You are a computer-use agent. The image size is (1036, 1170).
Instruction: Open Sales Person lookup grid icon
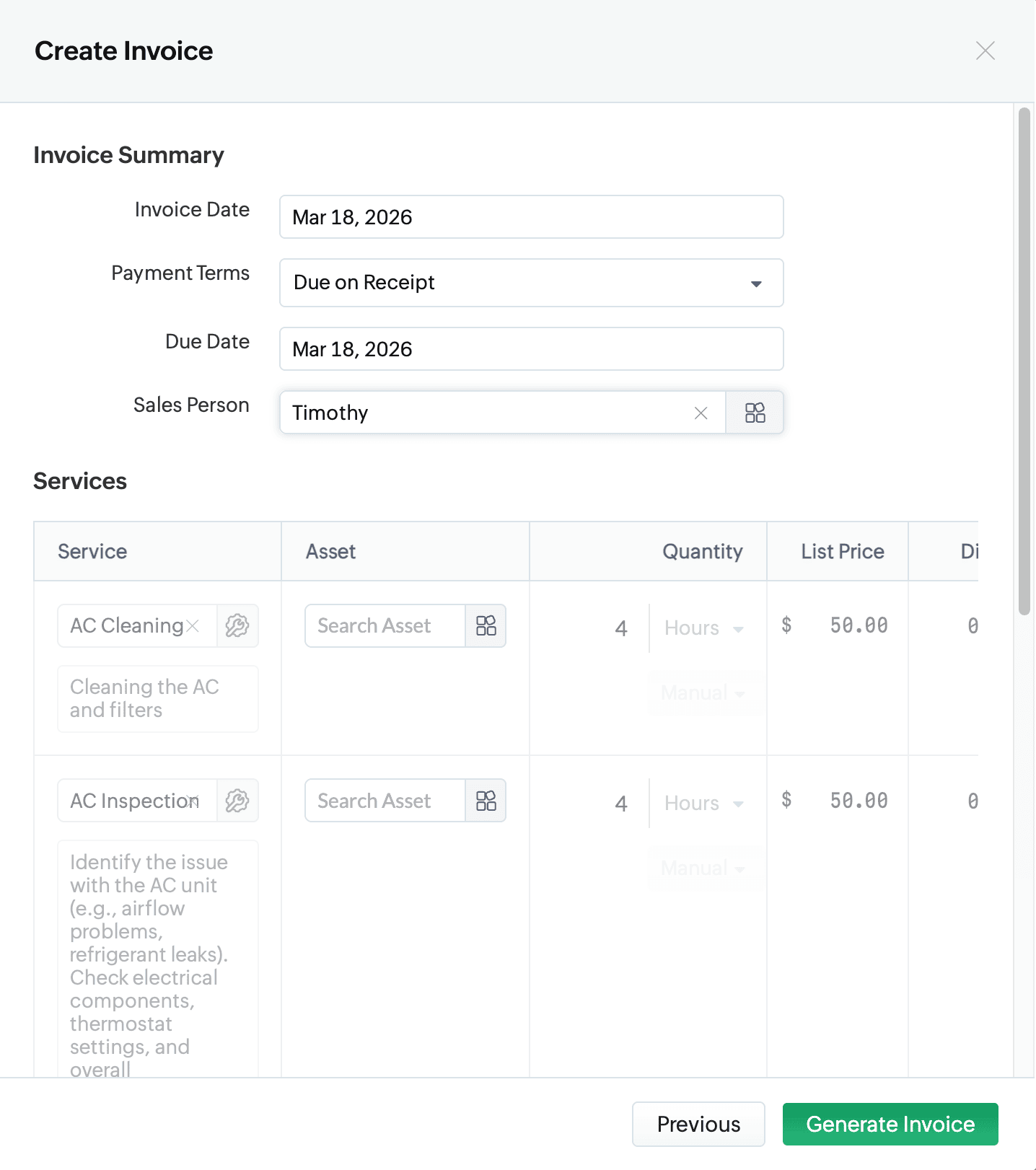(755, 413)
